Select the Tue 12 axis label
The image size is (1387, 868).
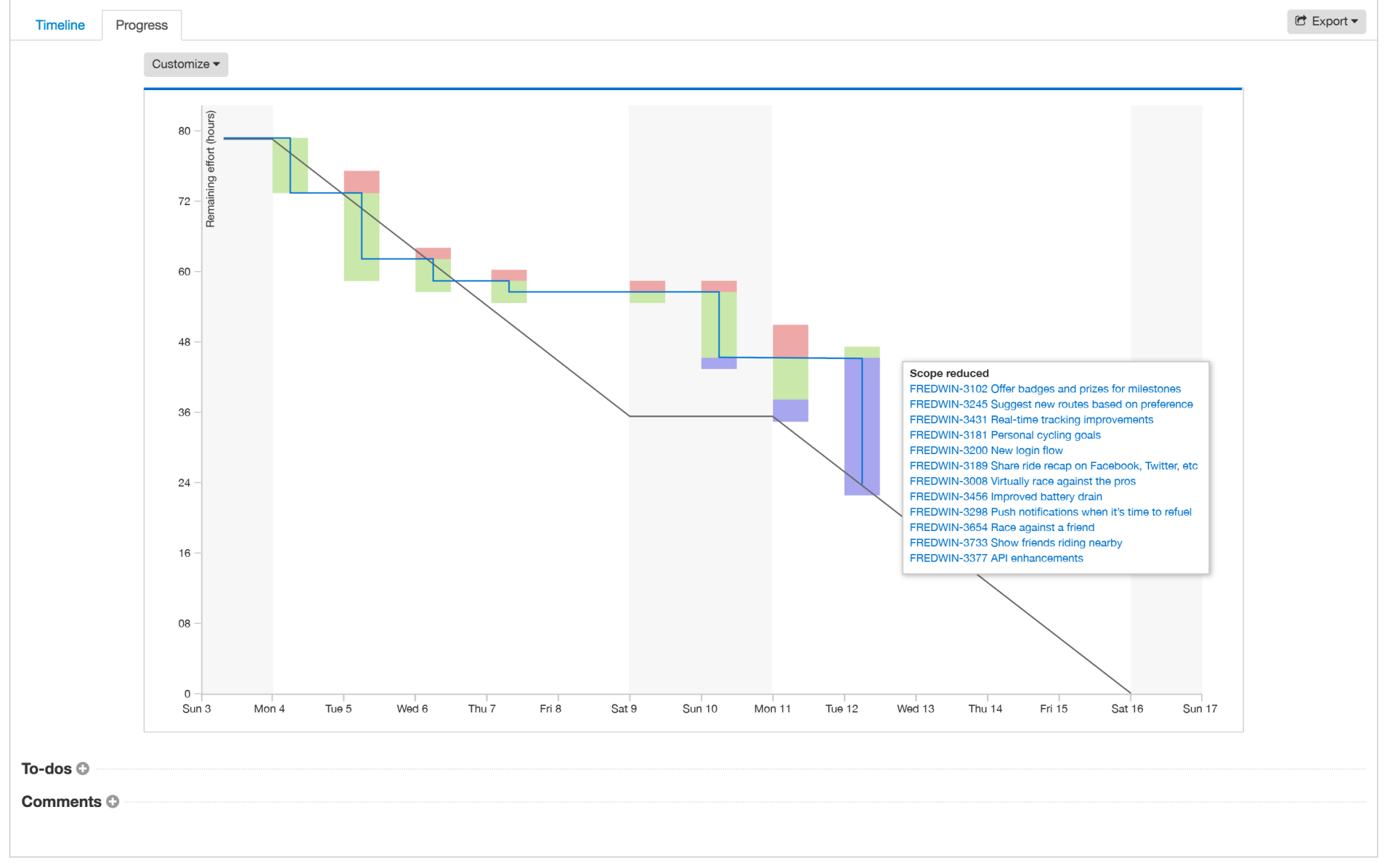(x=841, y=709)
